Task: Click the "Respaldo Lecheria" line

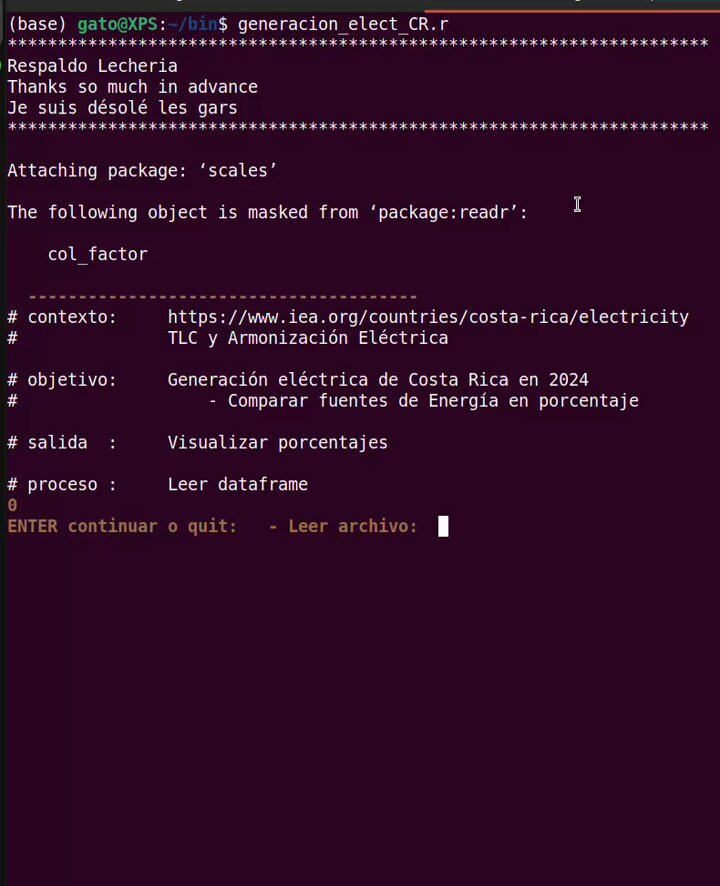Action: 92,66
